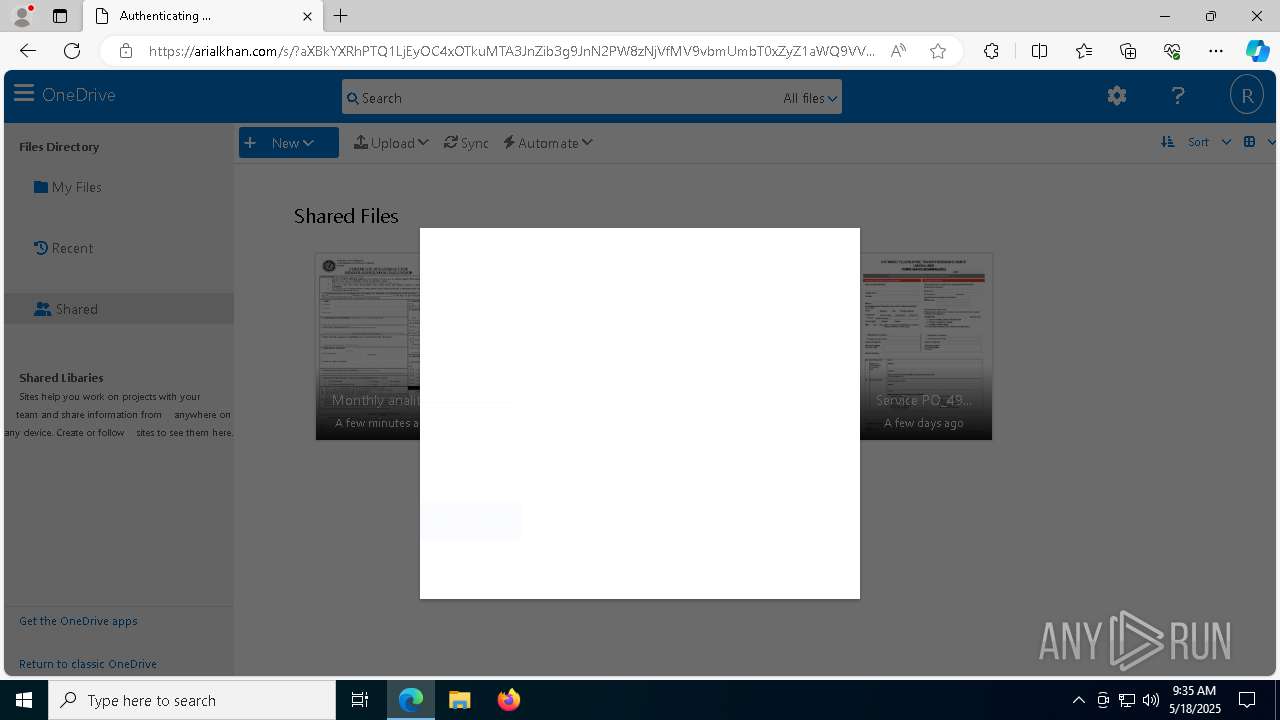Open File Explorer from the taskbar
This screenshot has width=1280, height=720.
(460, 700)
